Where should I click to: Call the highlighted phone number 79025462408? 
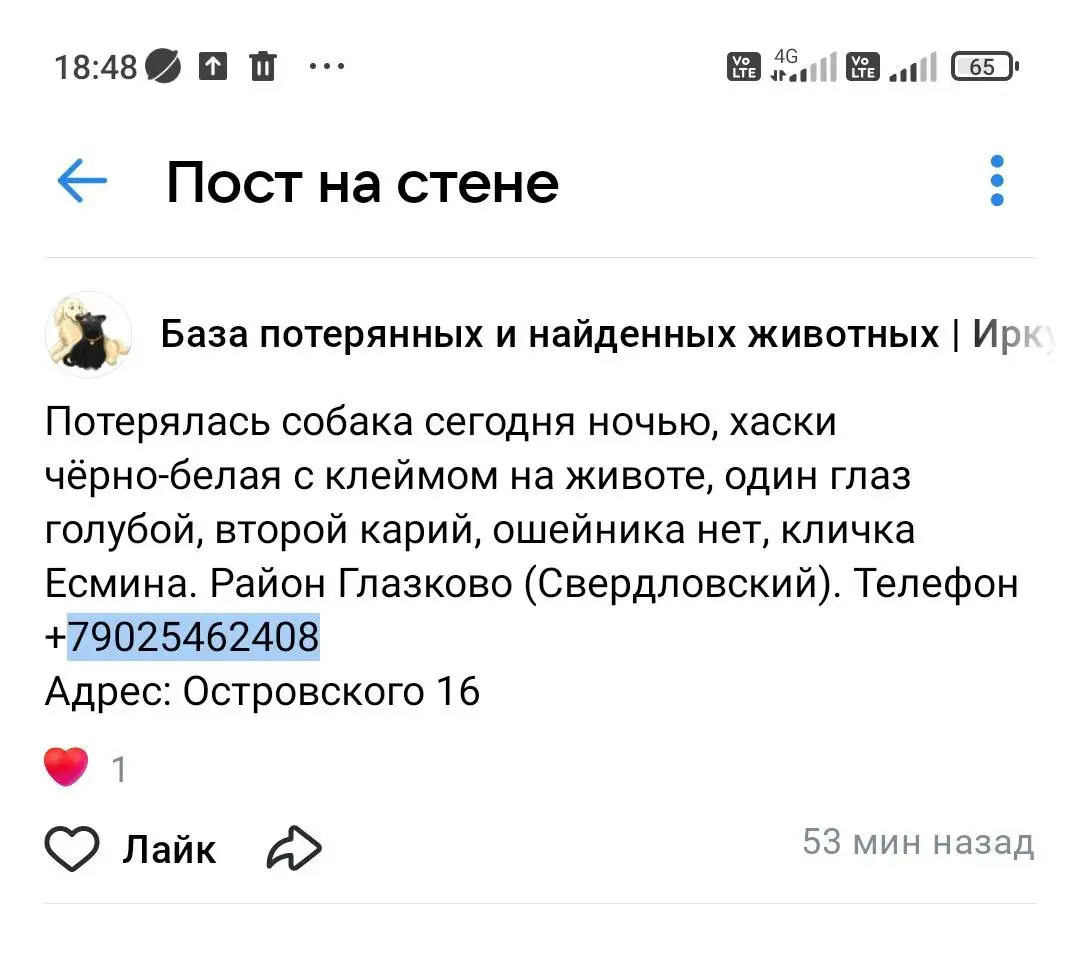click(192, 636)
